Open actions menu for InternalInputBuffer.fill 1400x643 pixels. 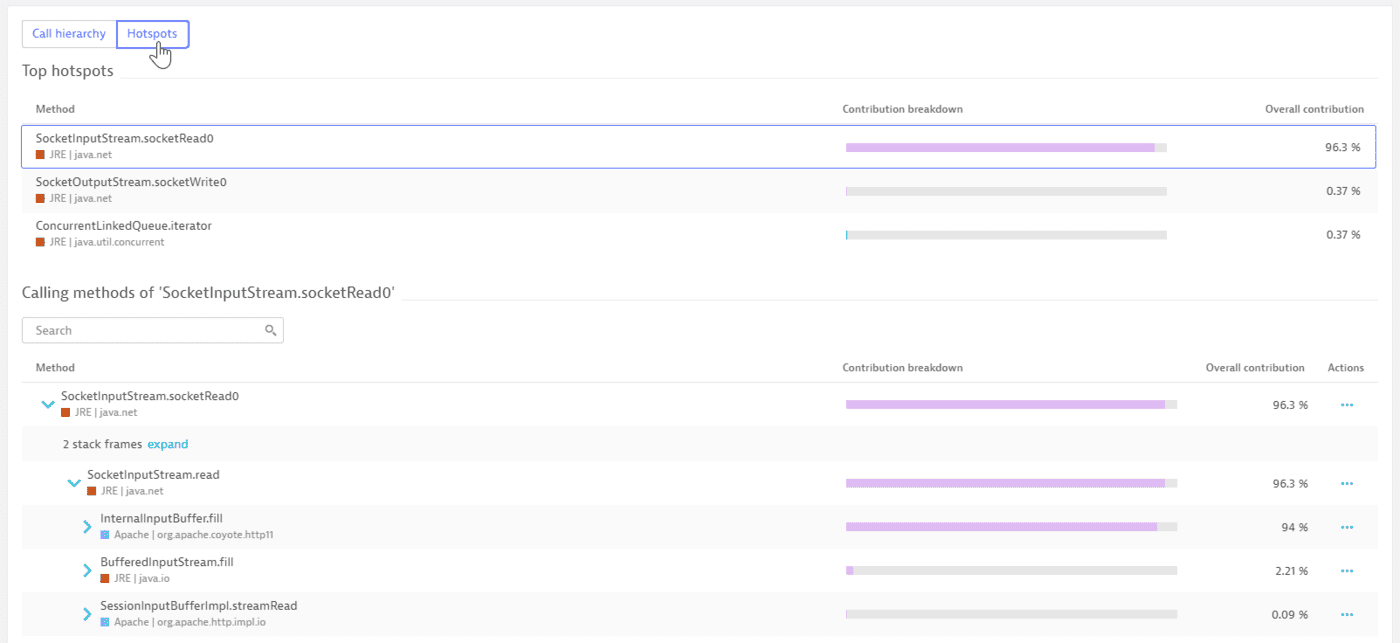pos(1346,527)
